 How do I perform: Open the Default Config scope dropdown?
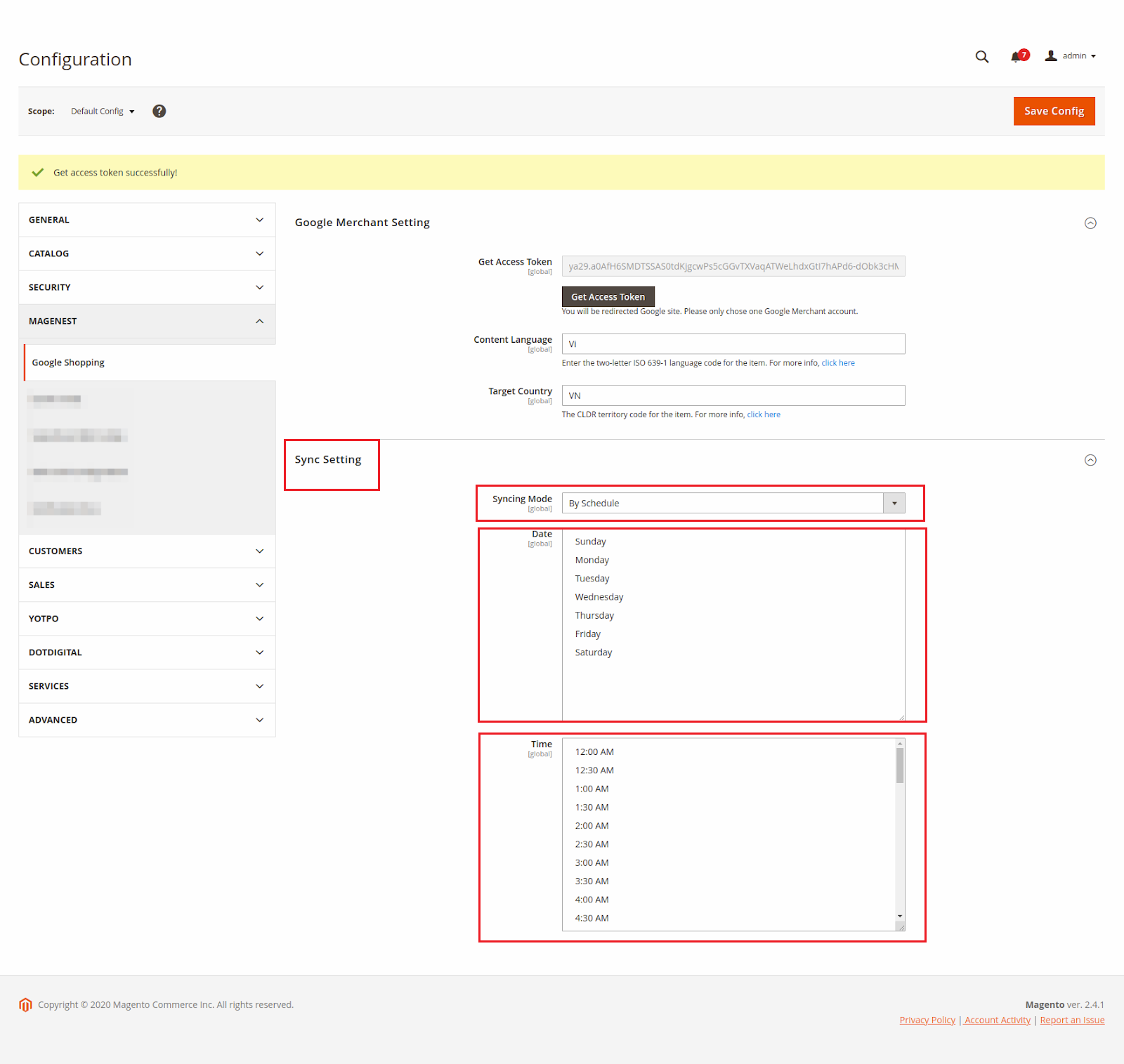coord(103,111)
